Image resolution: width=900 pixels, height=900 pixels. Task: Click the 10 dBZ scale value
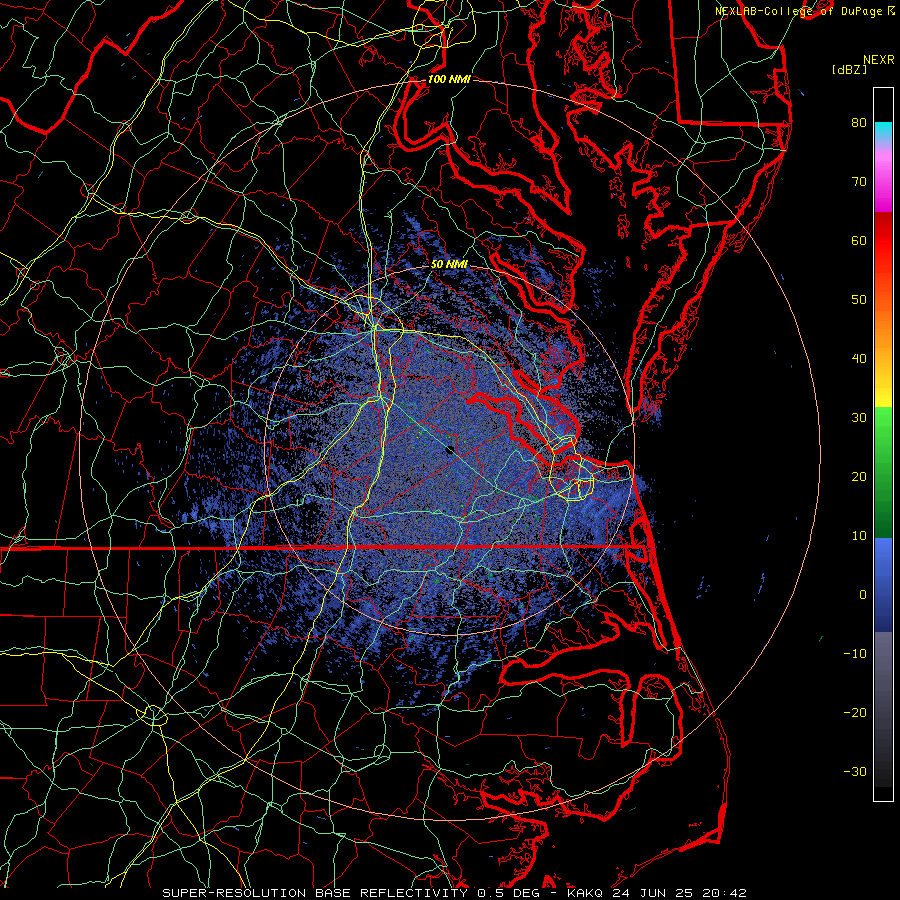tap(859, 536)
